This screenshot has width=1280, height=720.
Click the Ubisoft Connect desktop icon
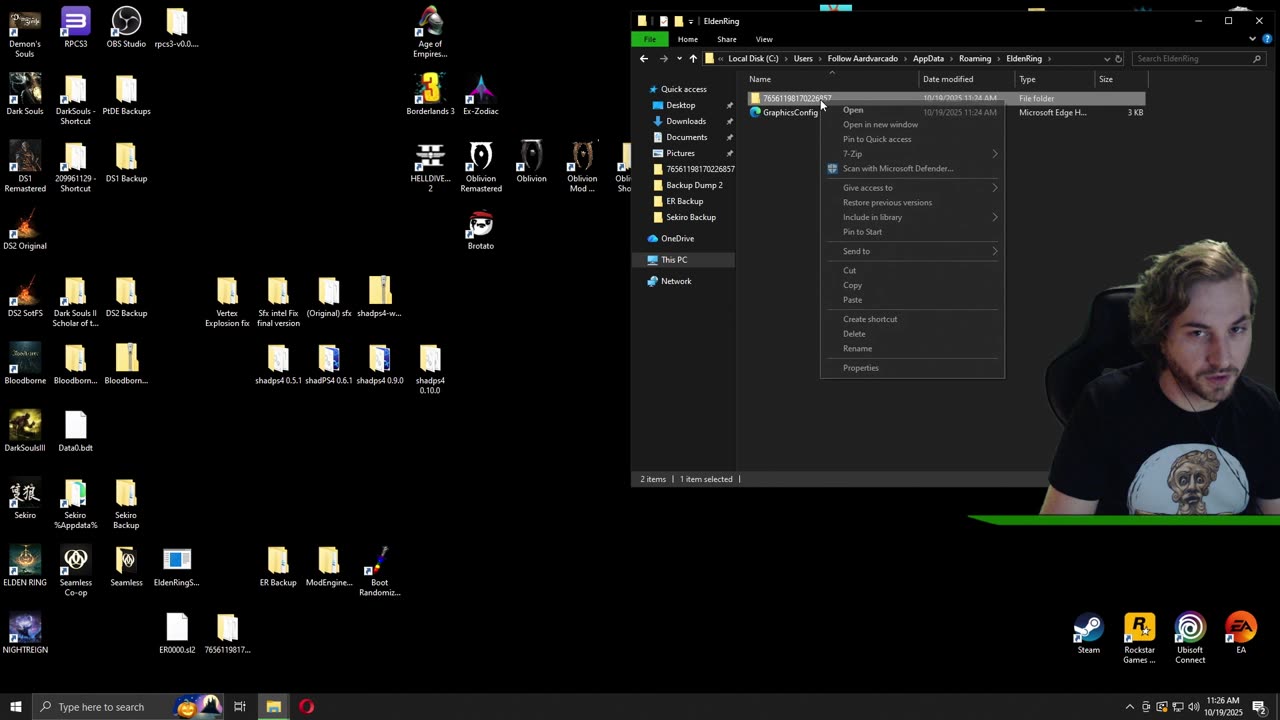(1190, 629)
